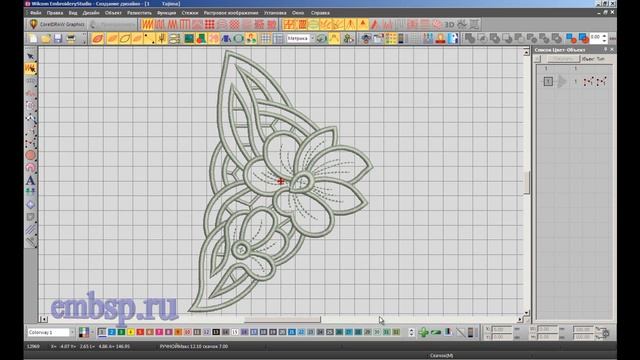
Task: Click the green square shape tool
Action: pyautogui.click(x=189, y=39)
